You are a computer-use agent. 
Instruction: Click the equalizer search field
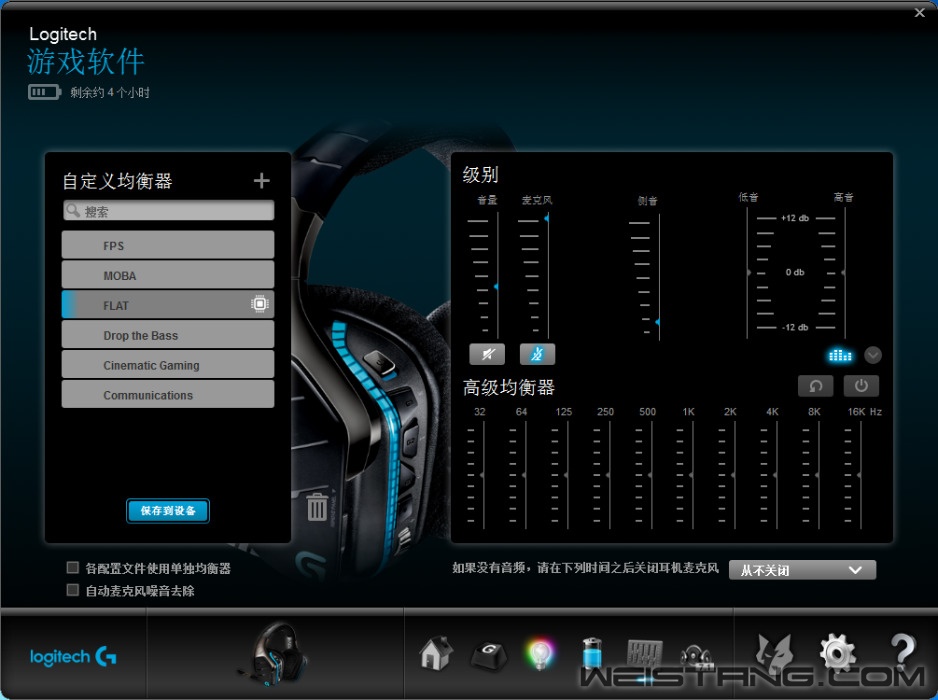coord(168,211)
